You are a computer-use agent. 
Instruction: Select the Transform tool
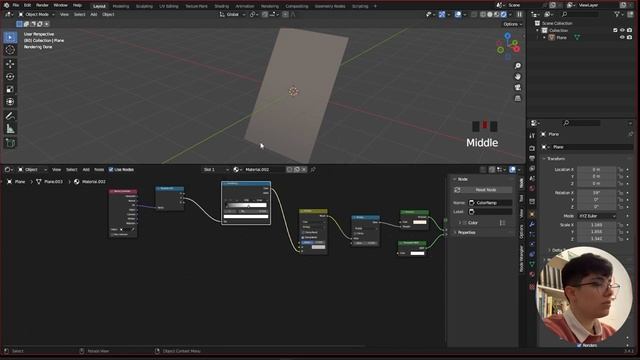point(10,102)
